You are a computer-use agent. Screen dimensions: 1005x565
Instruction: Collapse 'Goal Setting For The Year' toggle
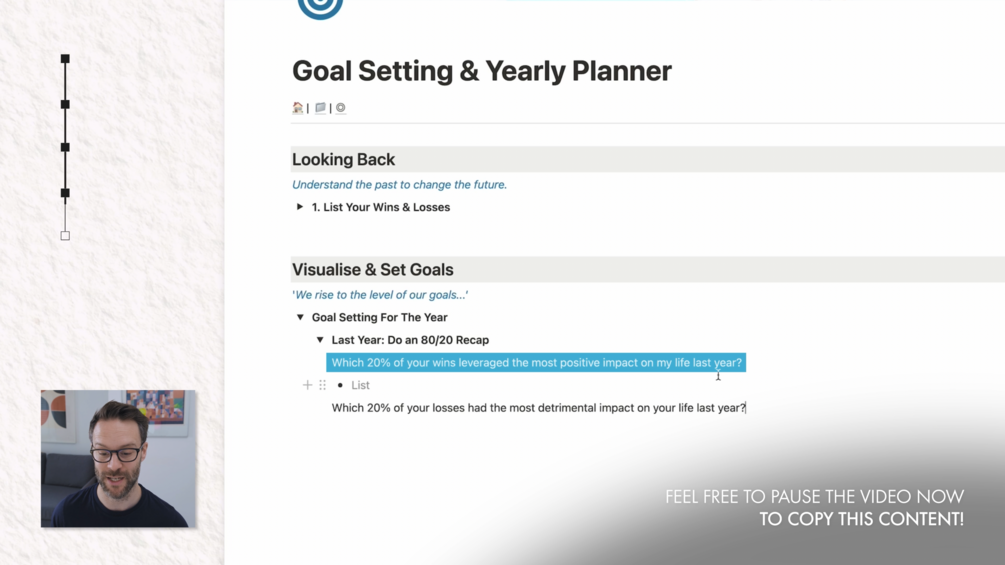[x=300, y=317]
